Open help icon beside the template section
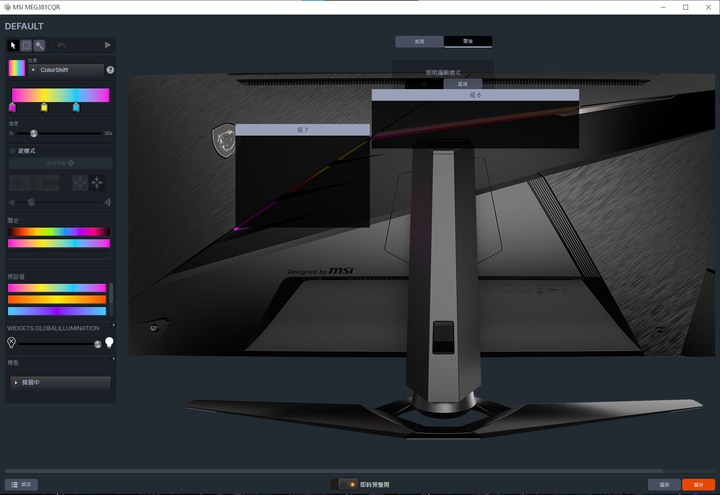 (113, 359)
